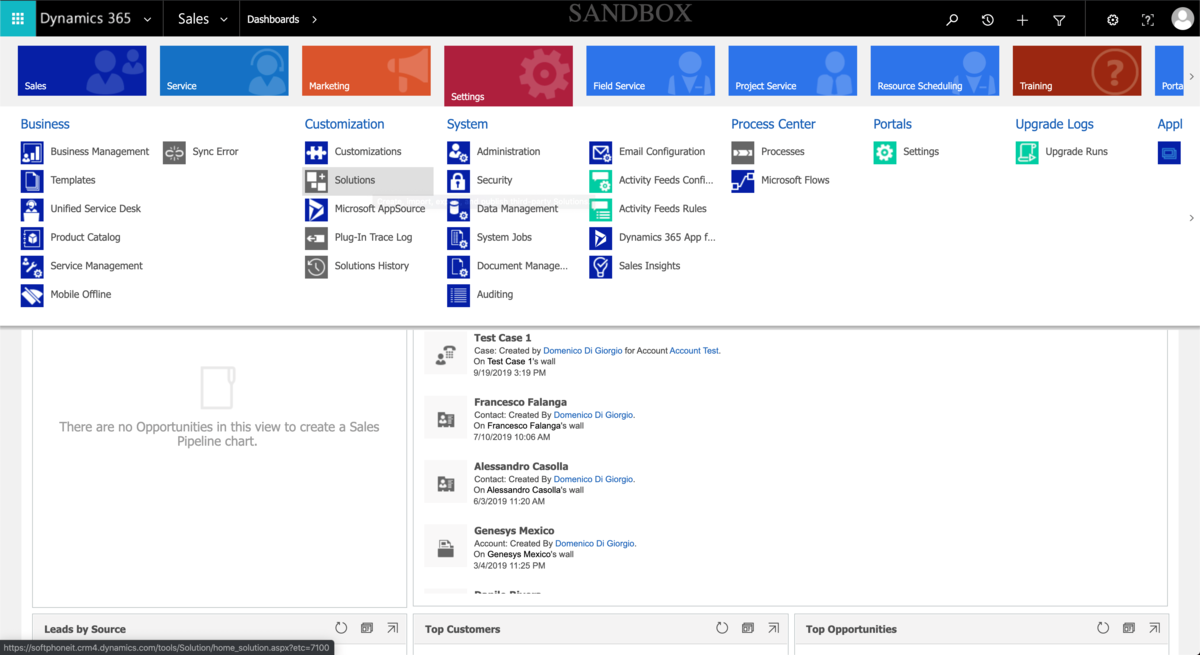Viewport: 1200px width, 655px height.
Task: Open System Jobs menu entry
Action: pyautogui.click(x=504, y=238)
